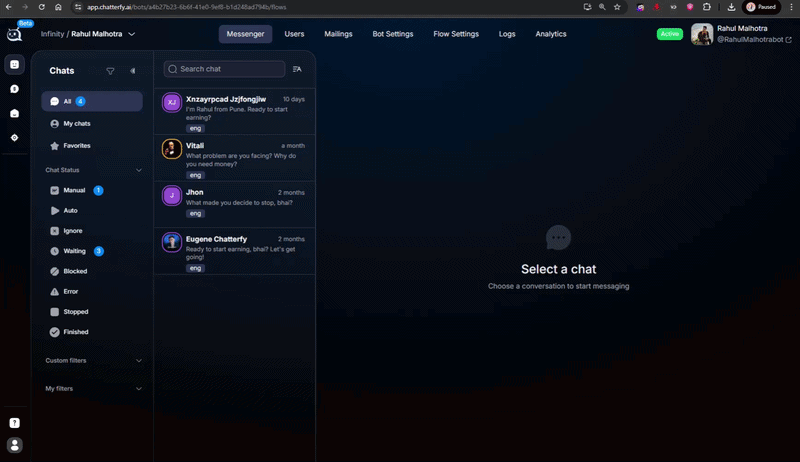
Task: Collapse the Chats panel with arrow icon
Action: click(x=133, y=71)
